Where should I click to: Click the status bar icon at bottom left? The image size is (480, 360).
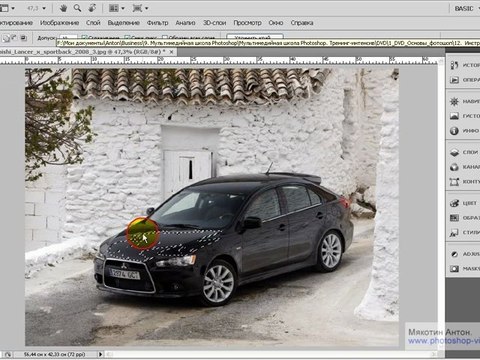(x=7, y=354)
